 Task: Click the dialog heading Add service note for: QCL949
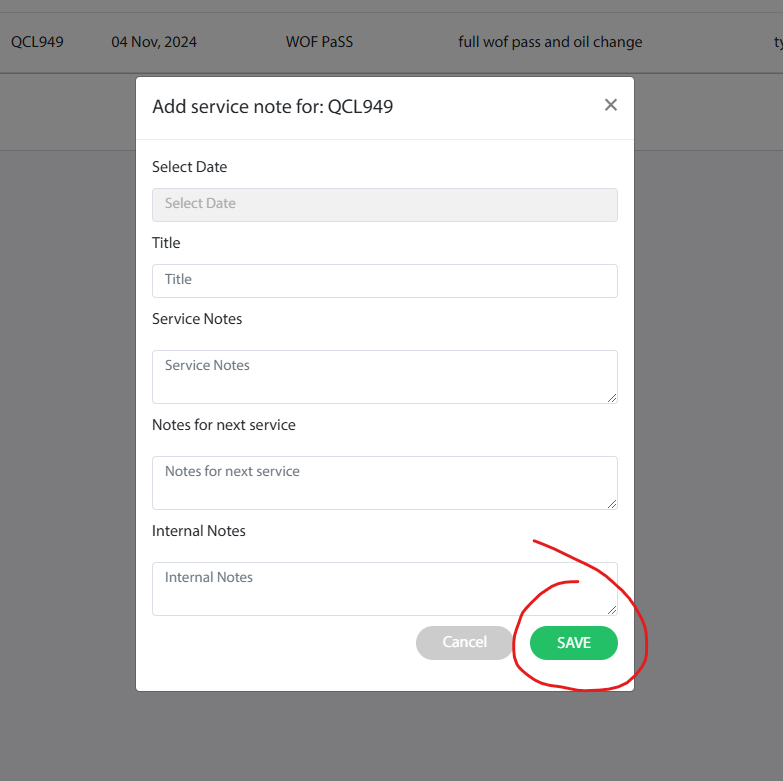pos(272,106)
